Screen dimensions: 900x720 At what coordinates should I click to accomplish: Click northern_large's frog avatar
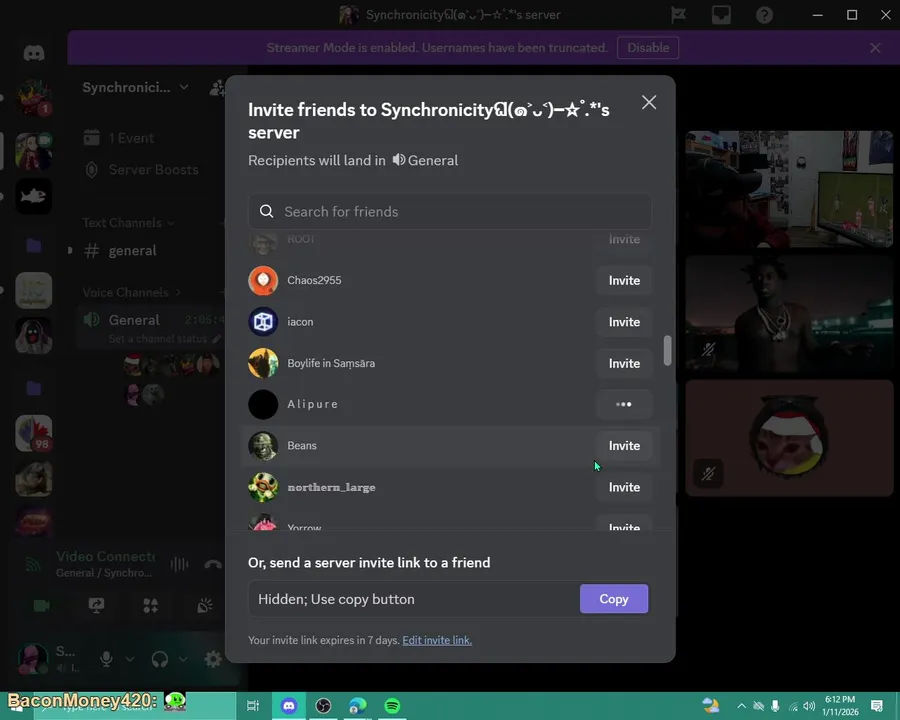(x=263, y=487)
